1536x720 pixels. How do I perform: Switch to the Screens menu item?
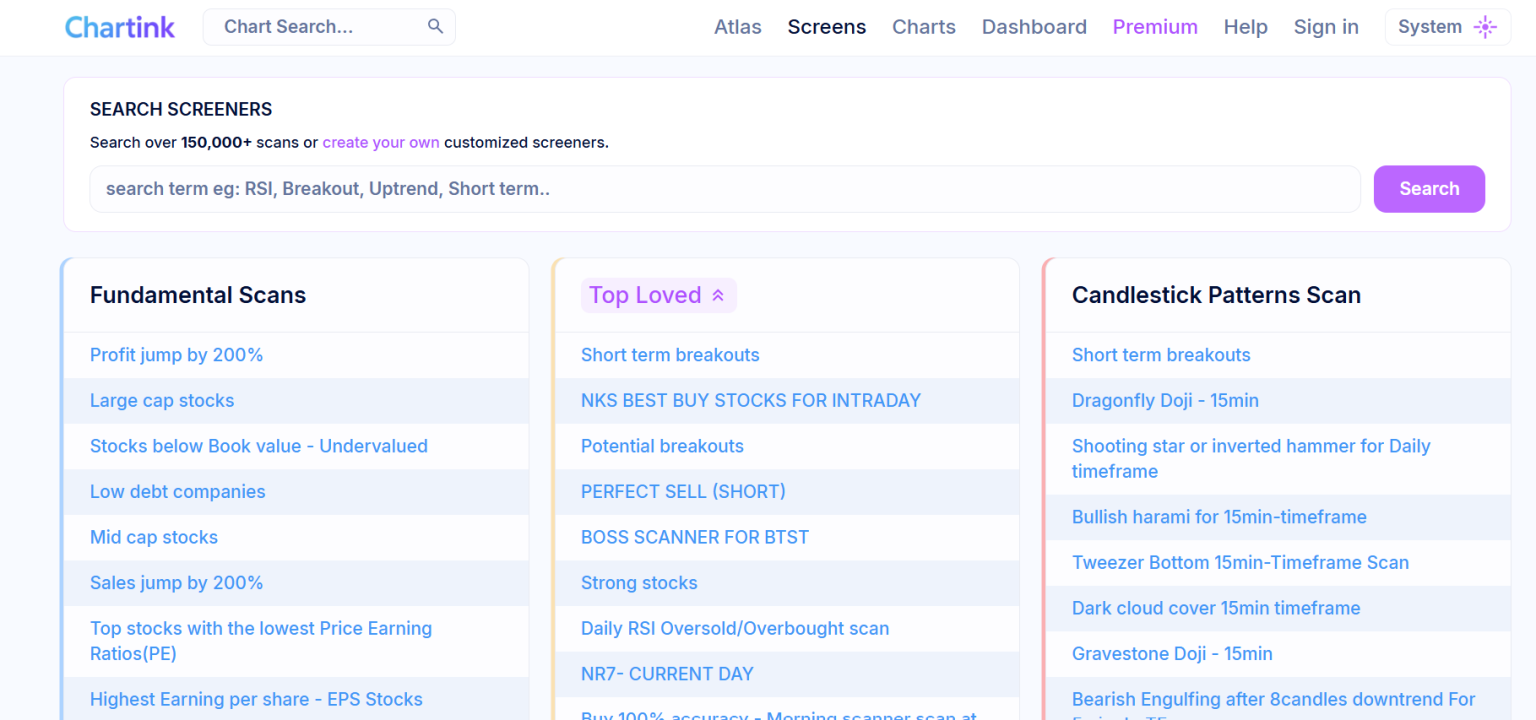(826, 27)
